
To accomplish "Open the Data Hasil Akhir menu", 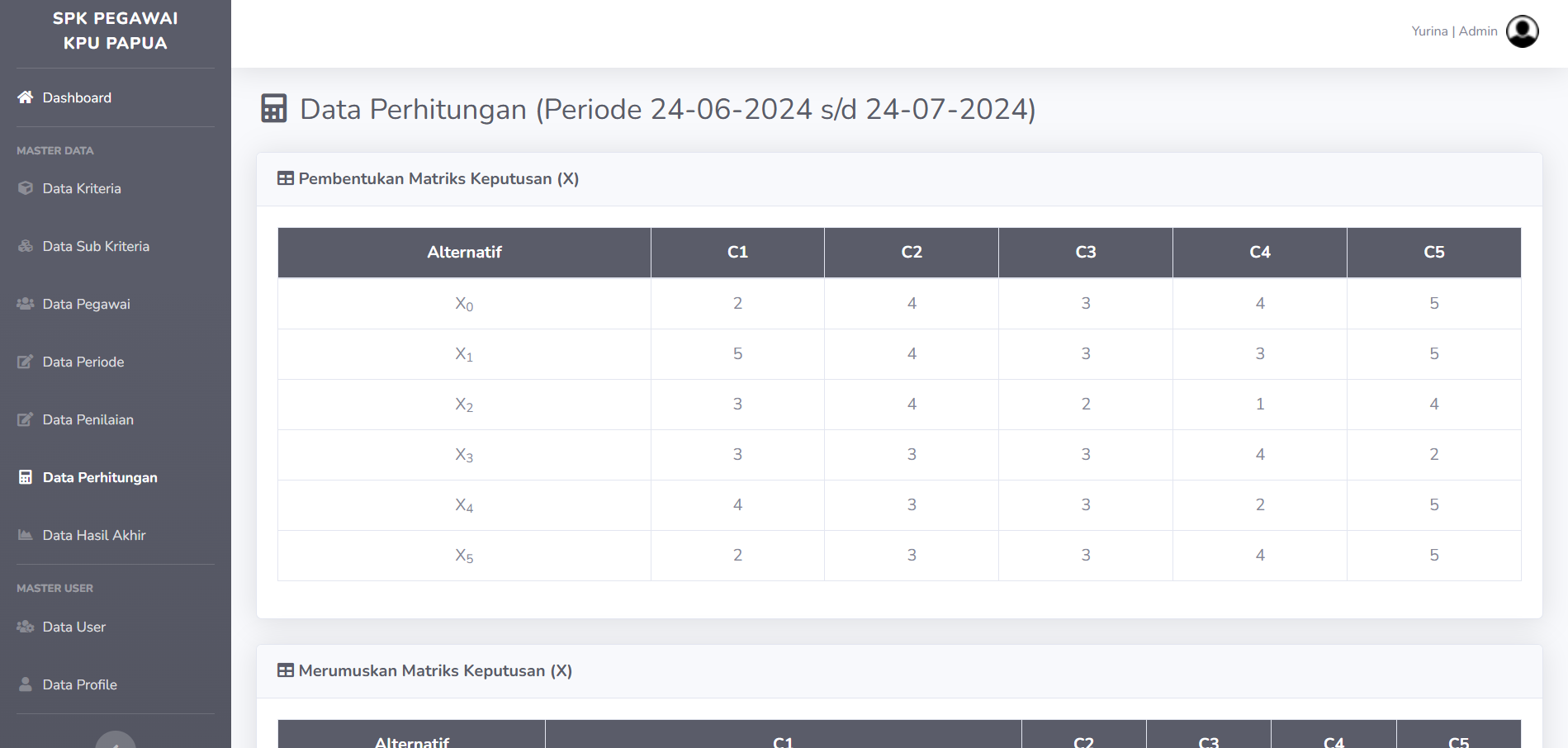I will click(94, 535).
